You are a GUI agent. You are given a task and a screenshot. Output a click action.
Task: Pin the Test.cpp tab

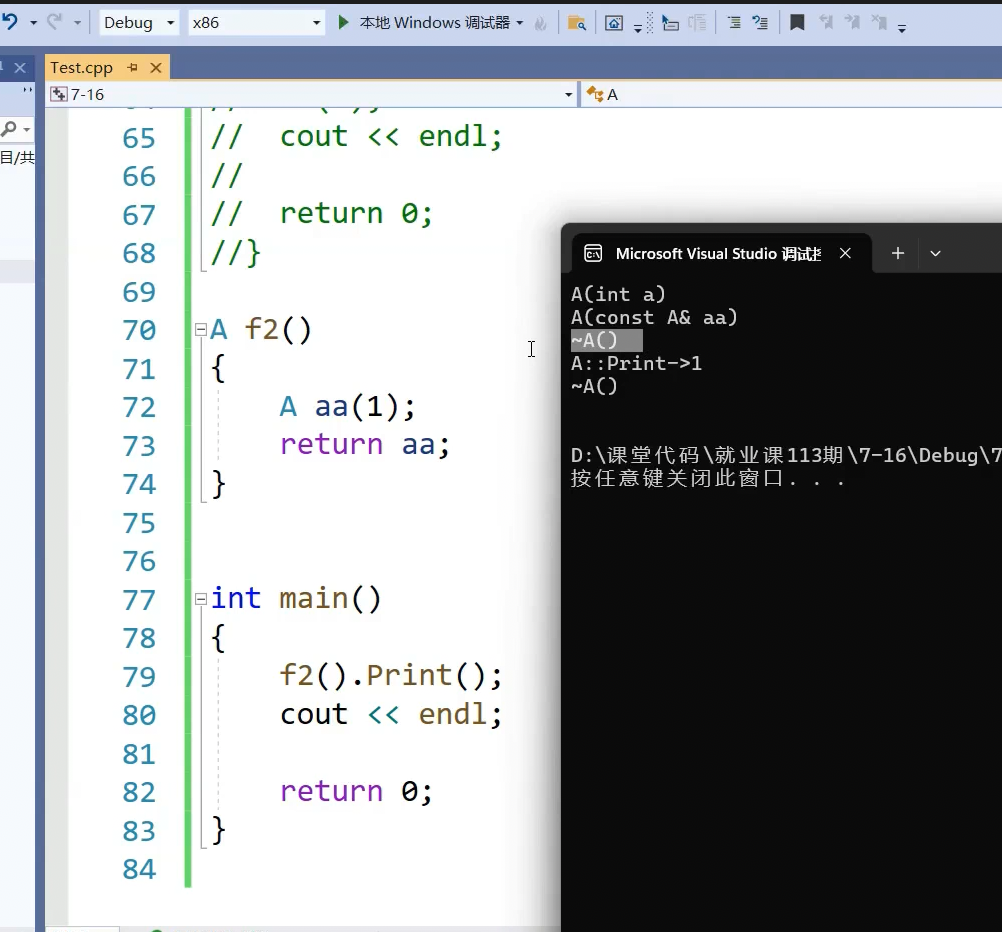tap(132, 67)
